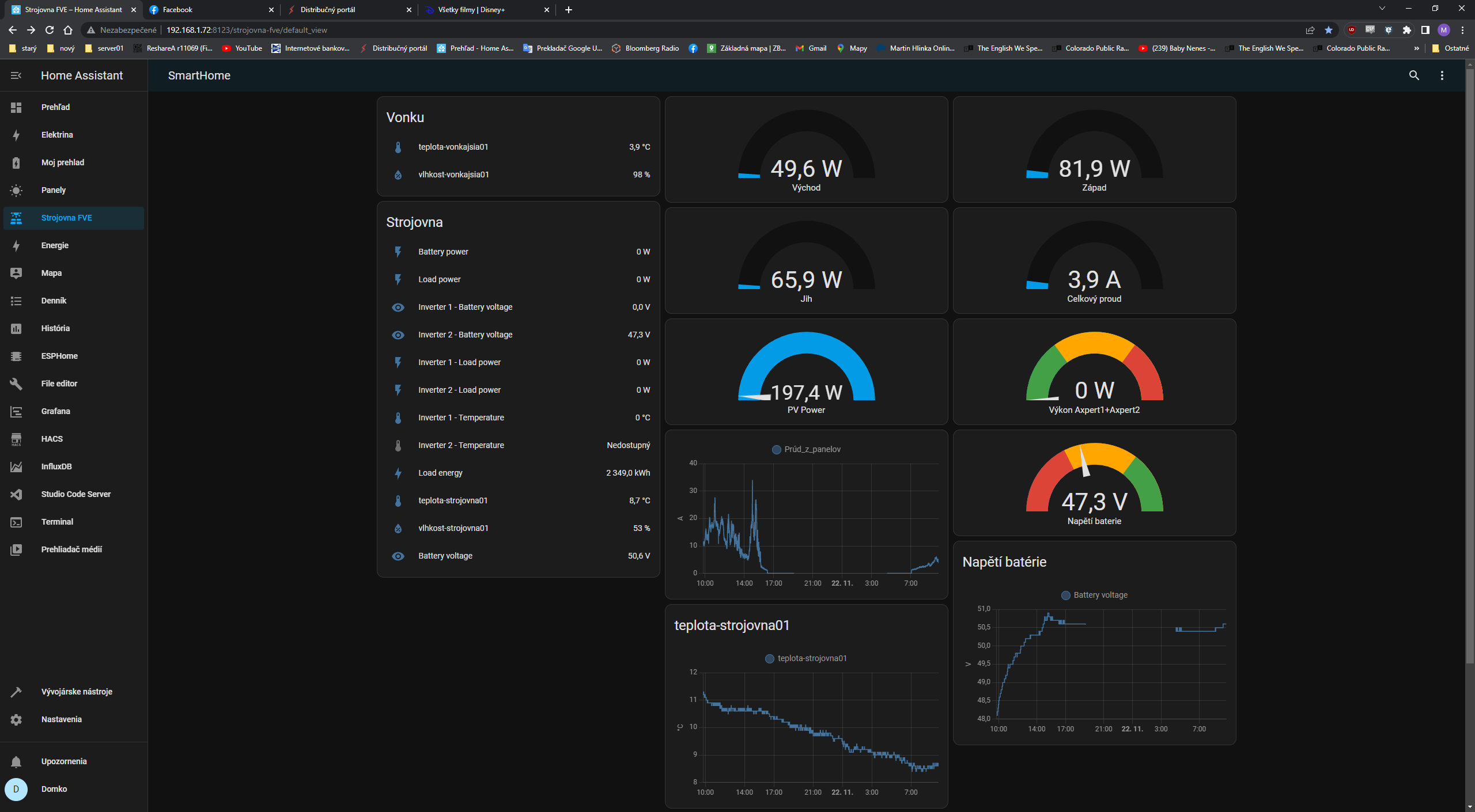Open the Prehľad sidebar item
The height and width of the screenshot is (812, 1475).
point(74,107)
